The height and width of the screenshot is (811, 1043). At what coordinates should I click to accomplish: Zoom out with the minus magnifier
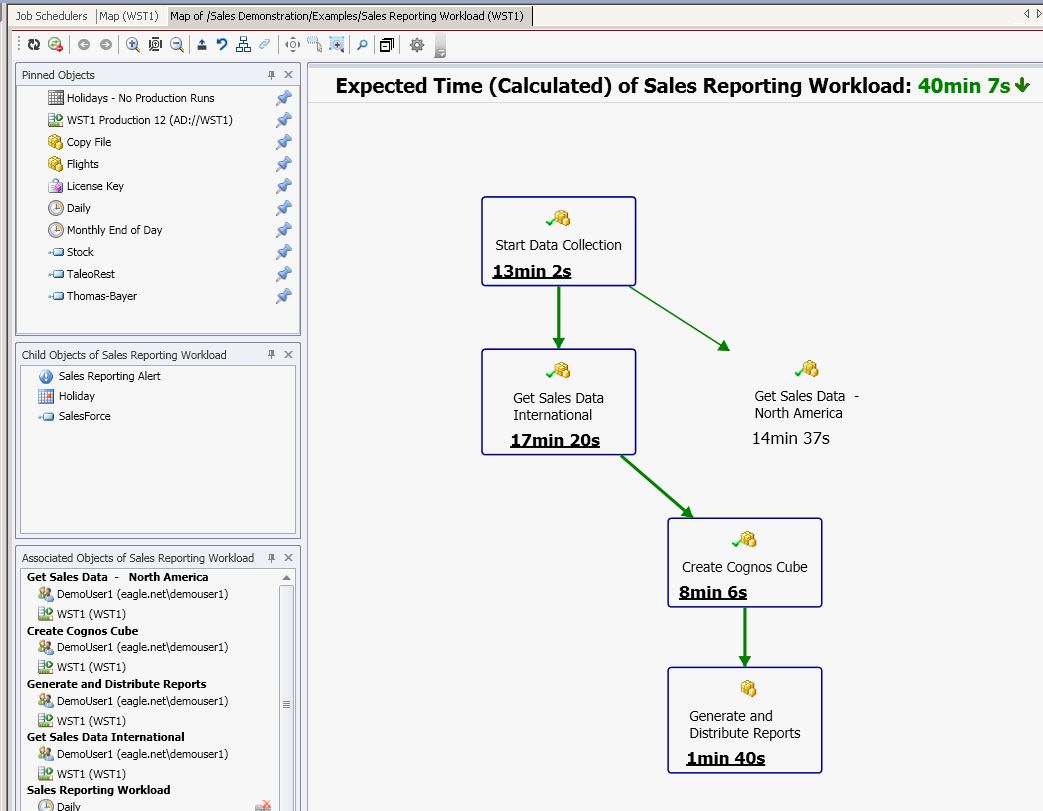[177, 45]
